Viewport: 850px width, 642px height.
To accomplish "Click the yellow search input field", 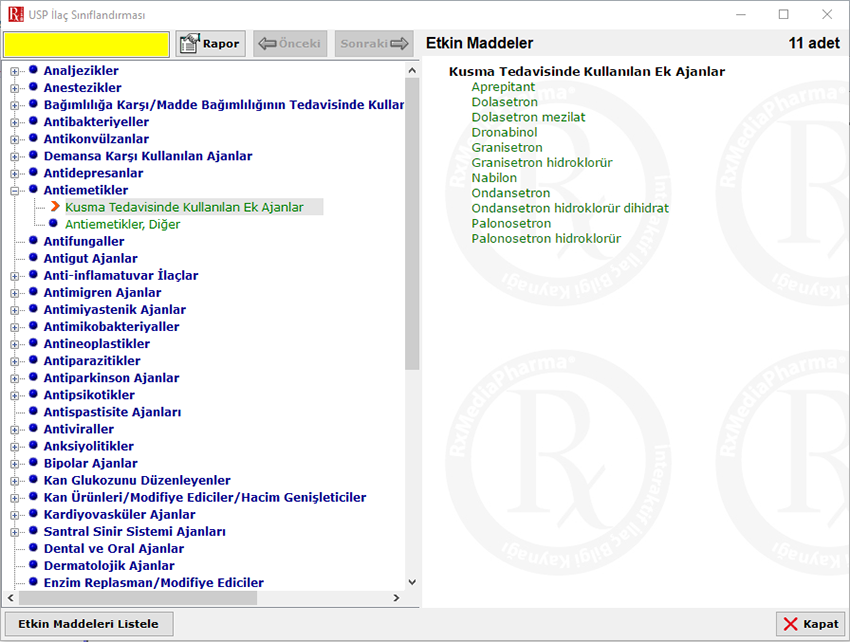I will tap(87, 44).
